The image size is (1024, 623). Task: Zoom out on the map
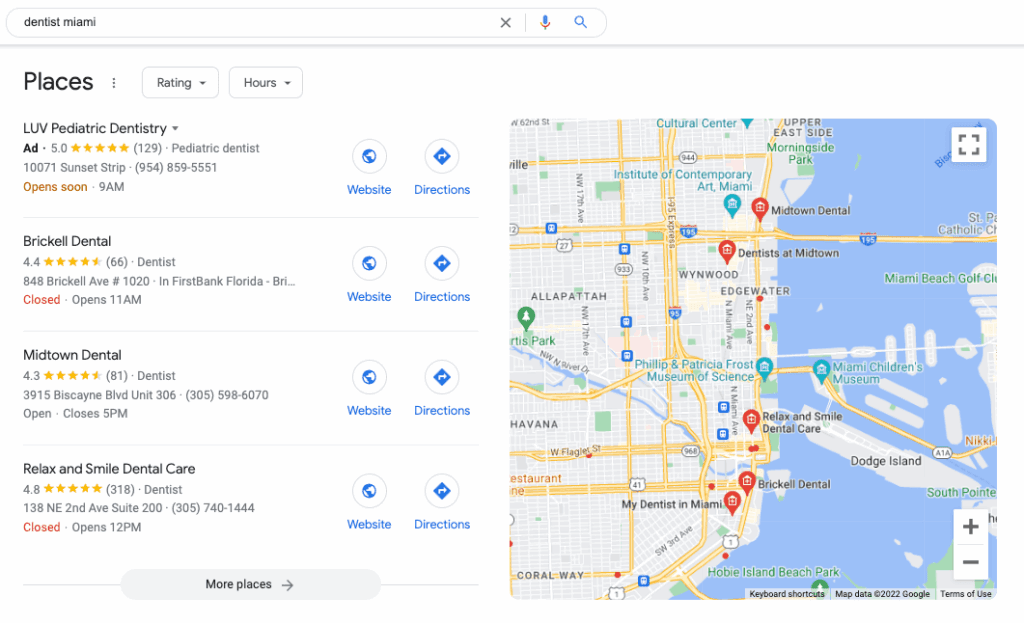[x=970, y=562]
